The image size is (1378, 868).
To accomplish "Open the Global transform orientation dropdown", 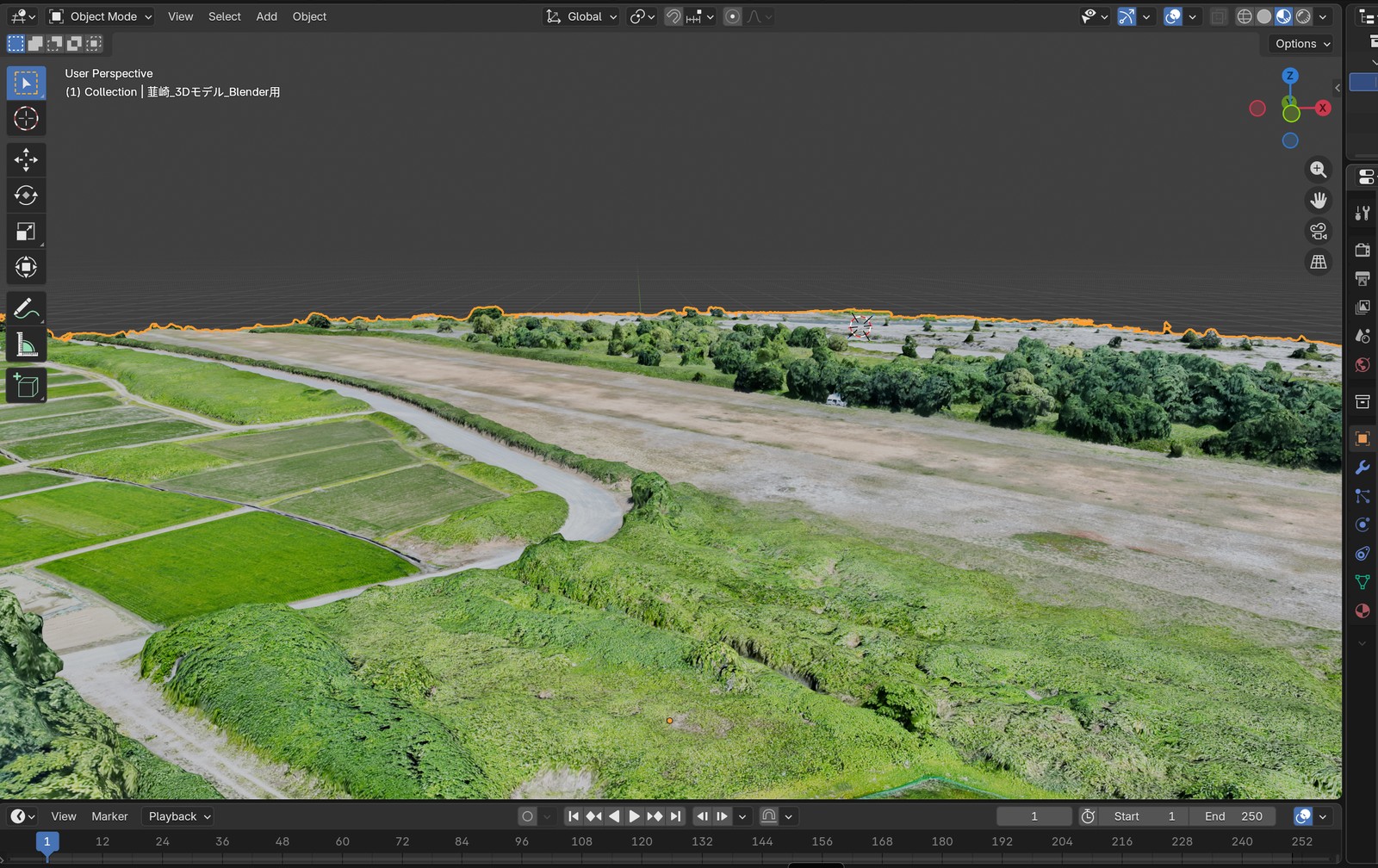I will point(582,16).
